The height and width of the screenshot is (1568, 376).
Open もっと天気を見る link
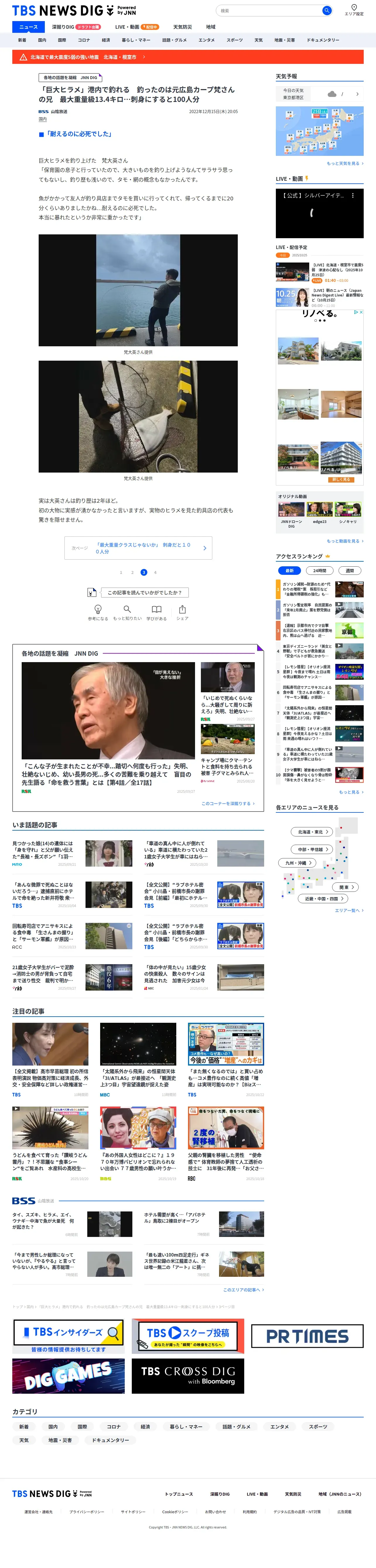345,163
